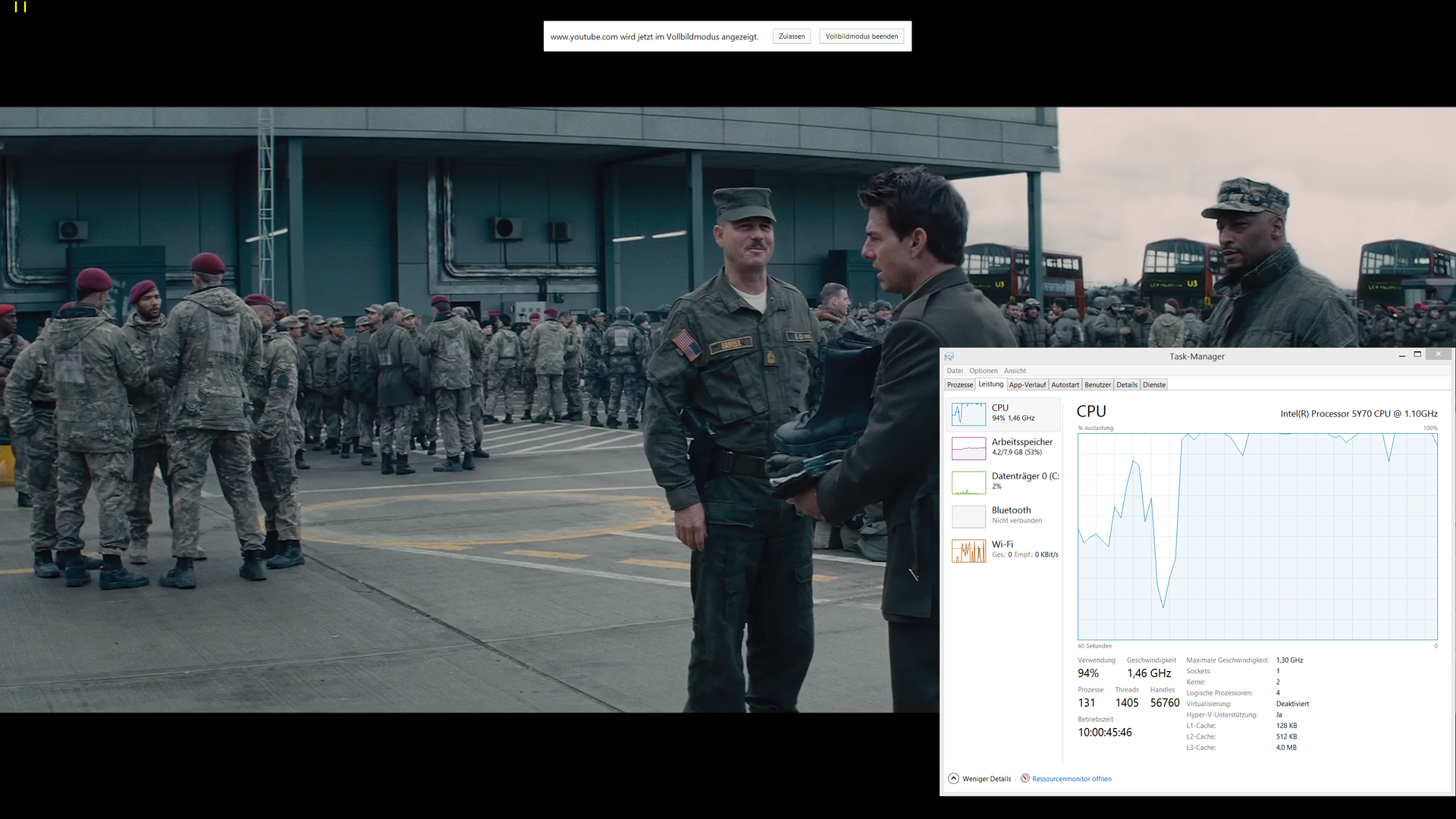The width and height of the screenshot is (1456, 819).
Task: Open the Ansicht menu
Action: 1015,371
